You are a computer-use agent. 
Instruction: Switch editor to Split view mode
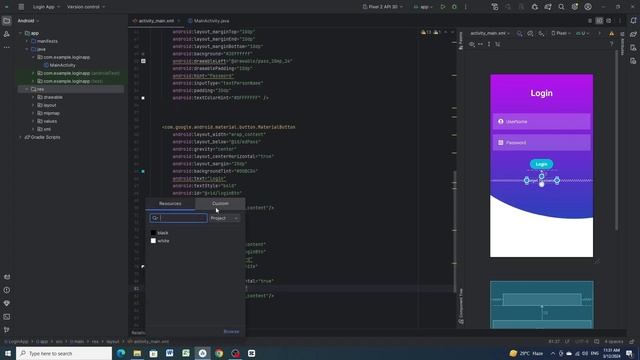pyautogui.click(x=599, y=20)
